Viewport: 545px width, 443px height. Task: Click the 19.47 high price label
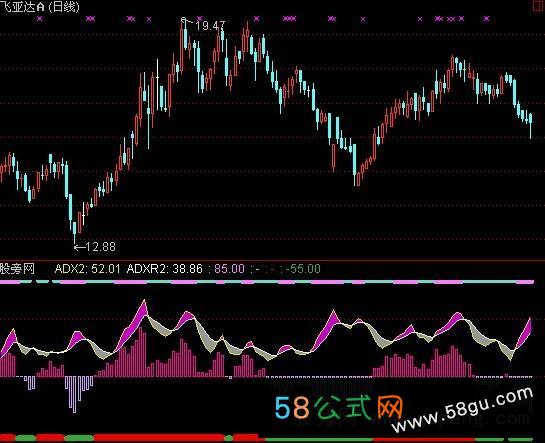pos(210,26)
